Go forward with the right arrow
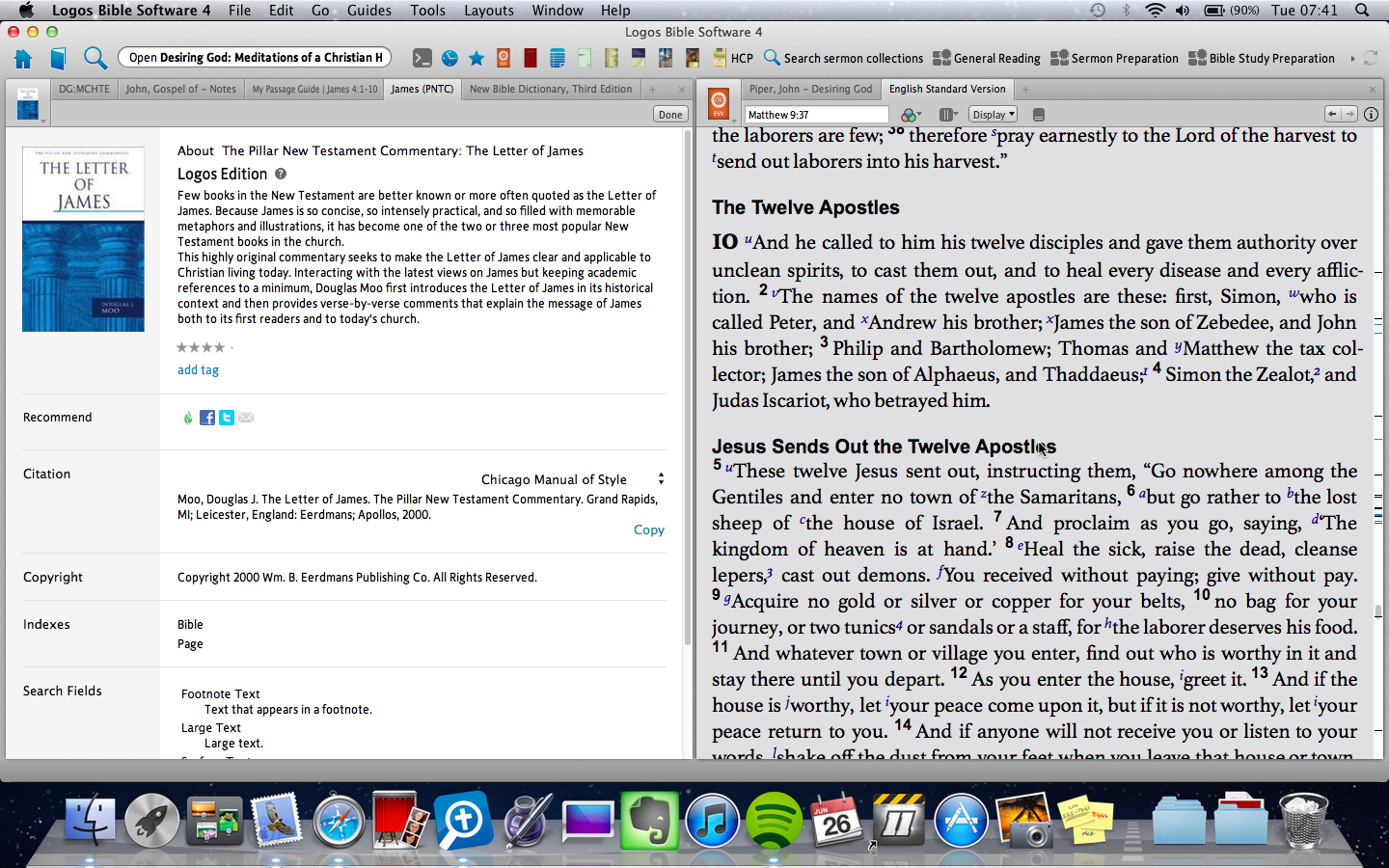Viewport: 1389px width, 868px height. (1349, 114)
